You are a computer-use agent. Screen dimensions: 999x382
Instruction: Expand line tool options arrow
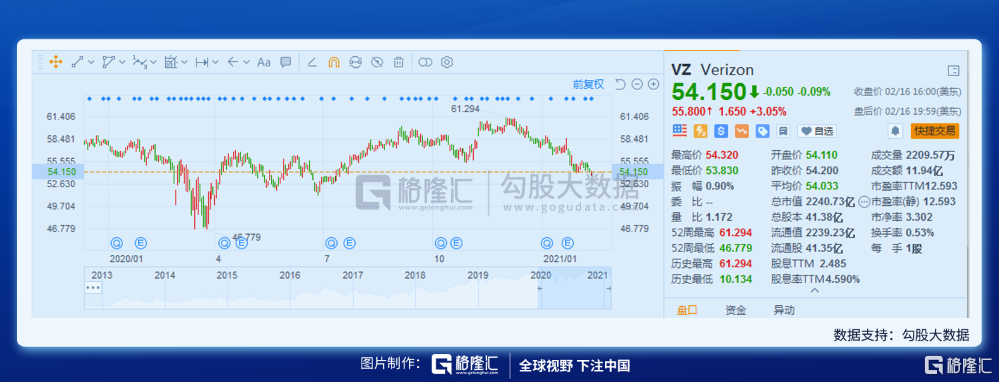click(91, 62)
